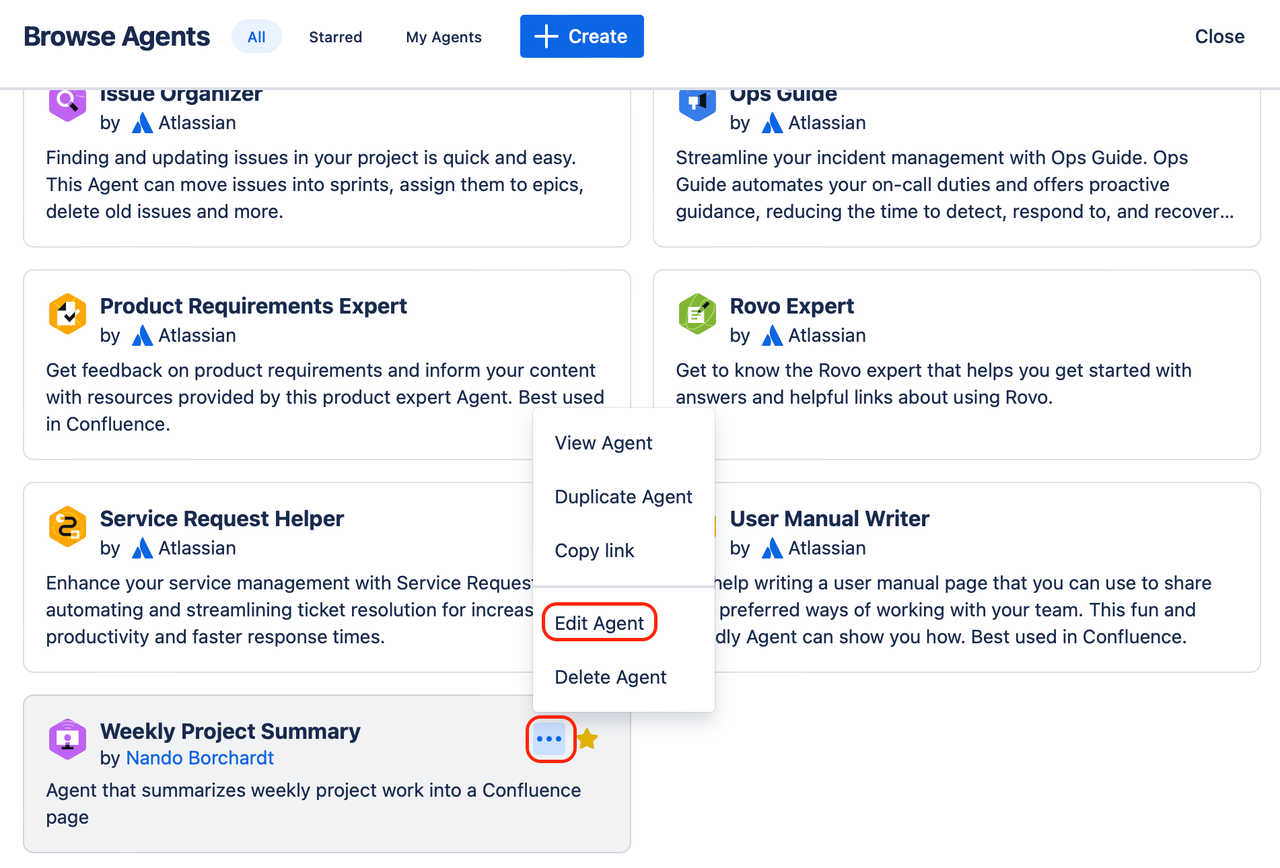This screenshot has width=1280, height=868.
Task: Open the ellipsis menu on Weekly Project Summary
Action: (550, 738)
